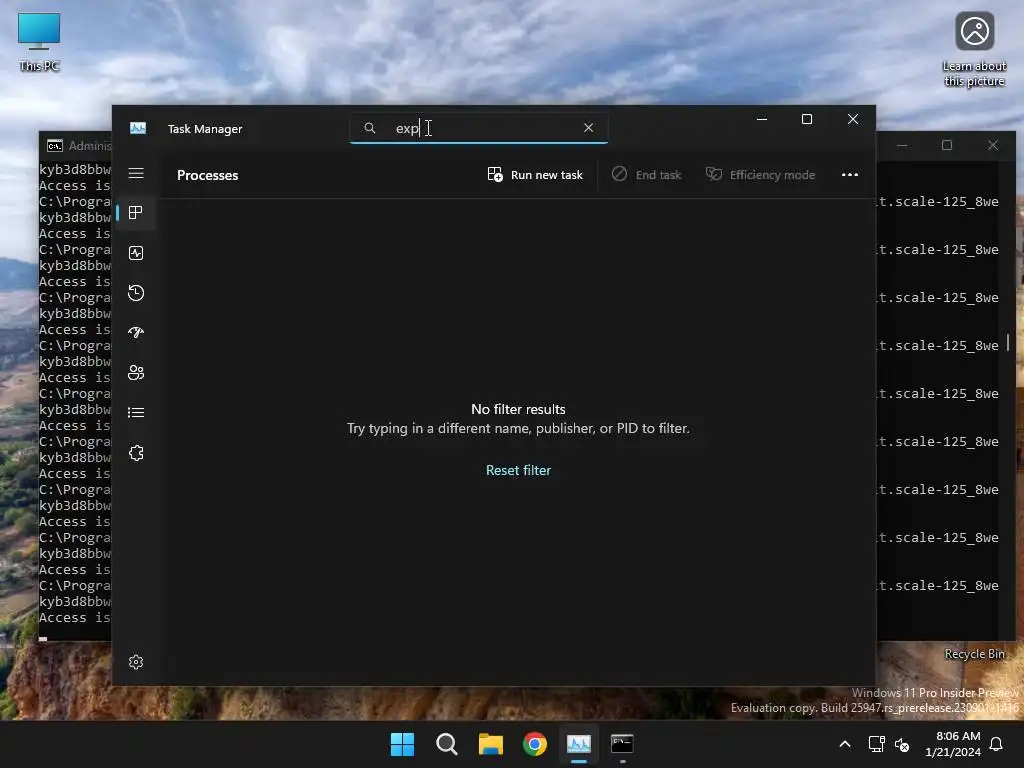The height and width of the screenshot is (768, 1024).
Task: Minimize the Task Manager window
Action: (761, 119)
